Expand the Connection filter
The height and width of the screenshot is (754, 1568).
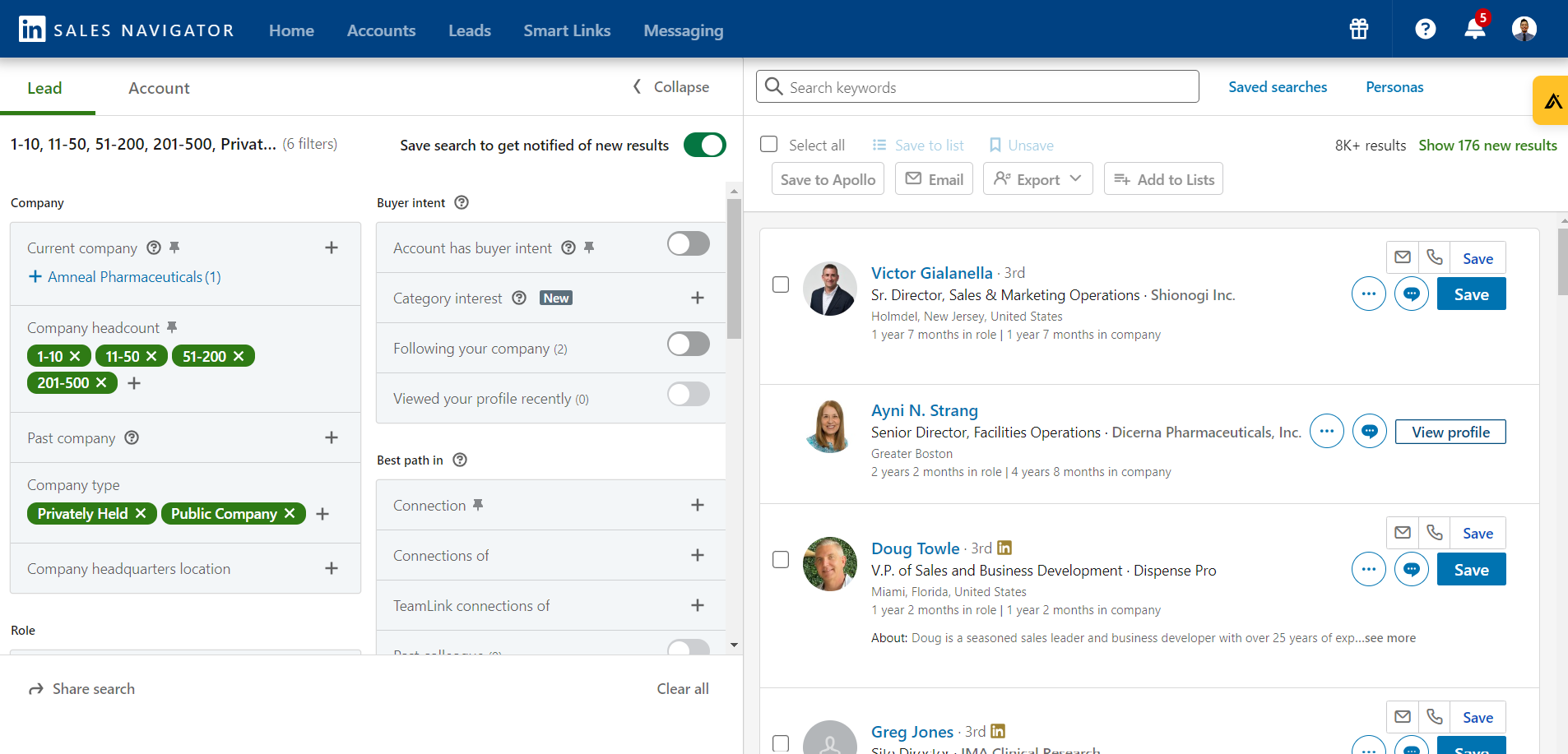click(698, 505)
